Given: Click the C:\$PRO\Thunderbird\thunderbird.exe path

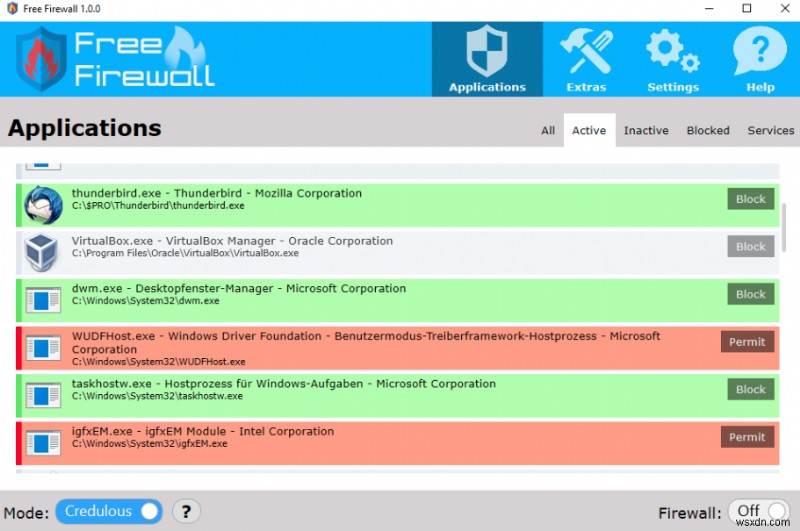Looking at the screenshot, I should (158, 206).
